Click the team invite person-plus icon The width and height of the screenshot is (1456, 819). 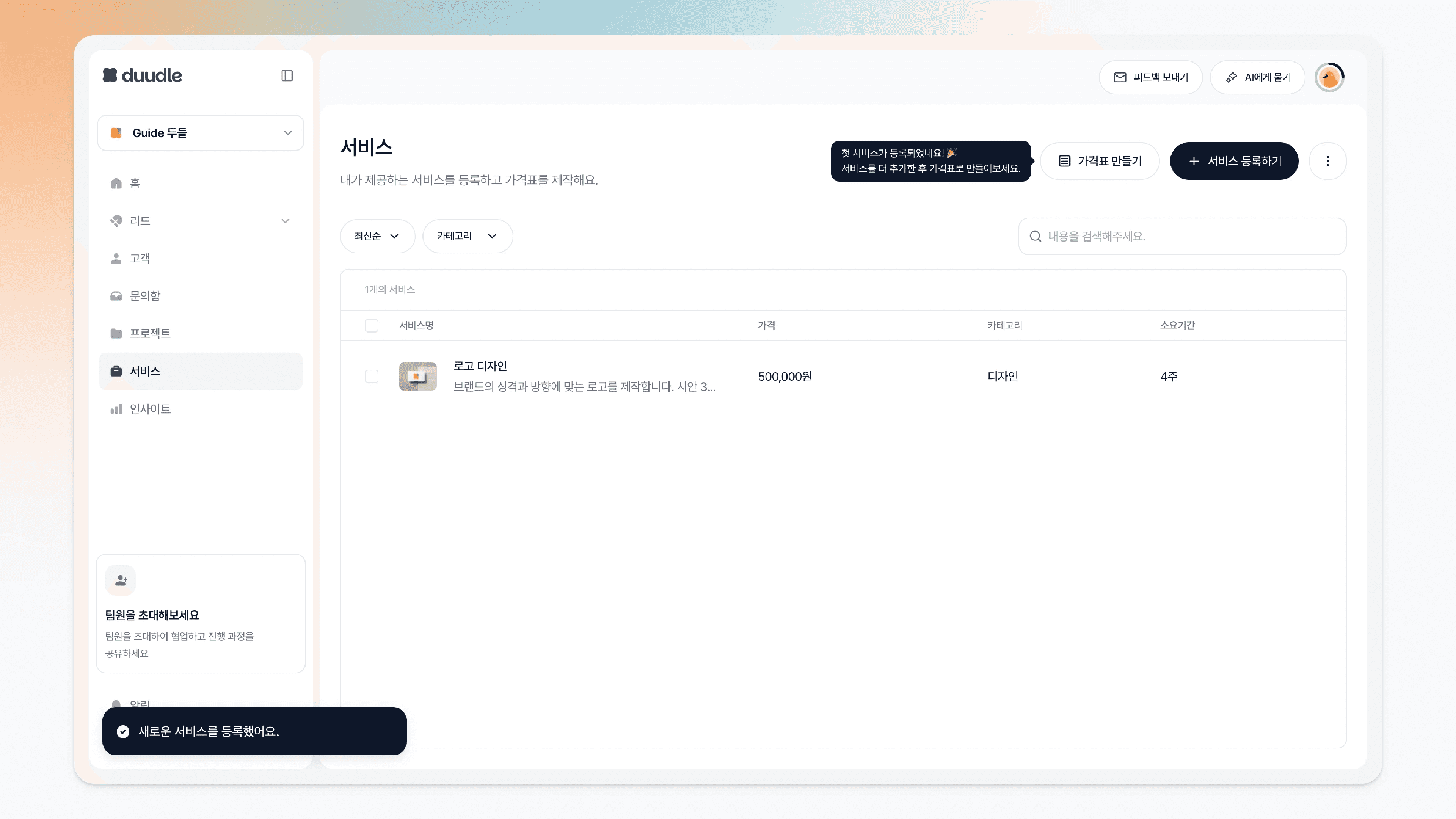(121, 580)
